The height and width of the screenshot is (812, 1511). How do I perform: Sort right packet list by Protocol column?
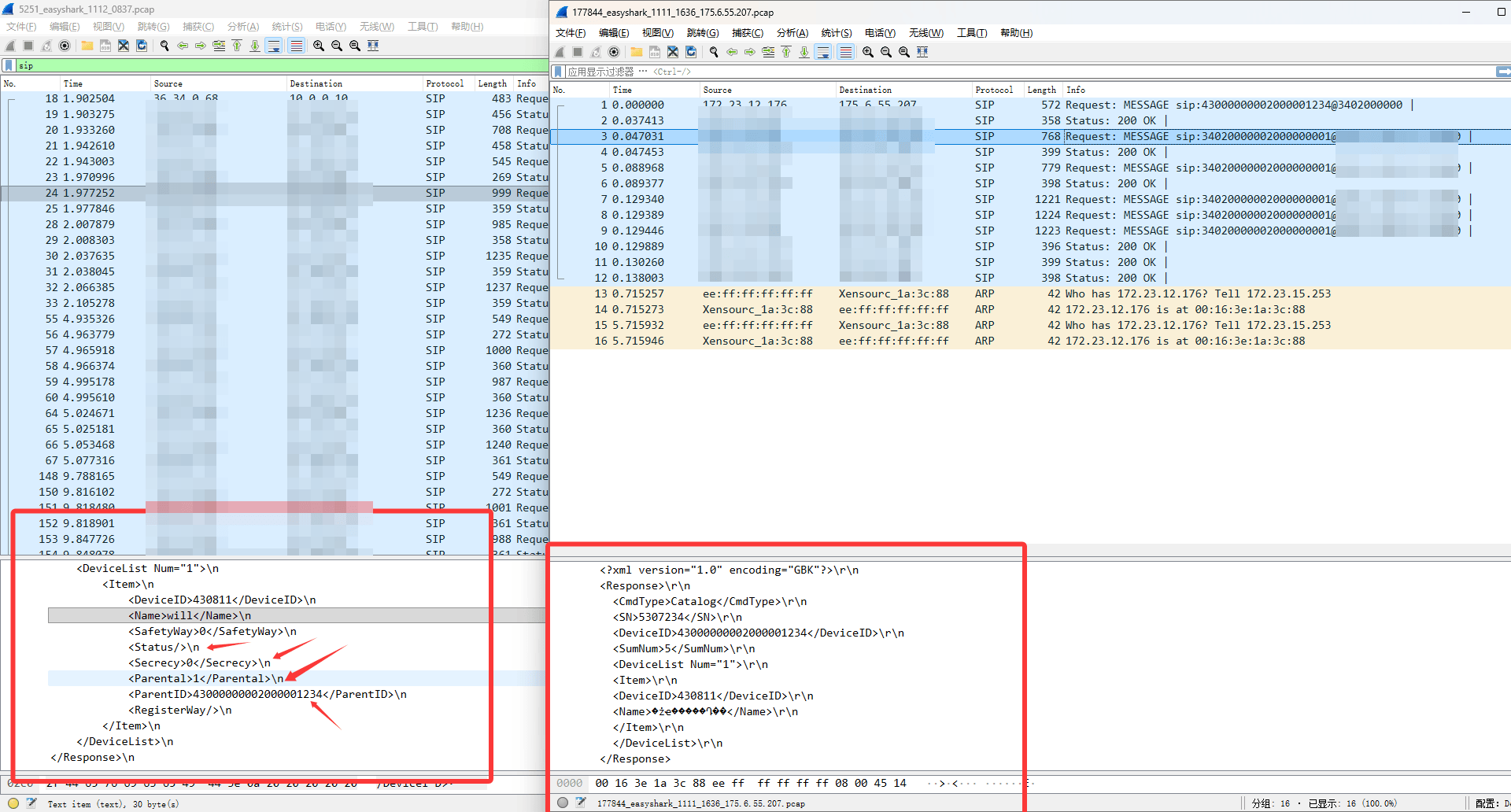click(x=994, y=90)
